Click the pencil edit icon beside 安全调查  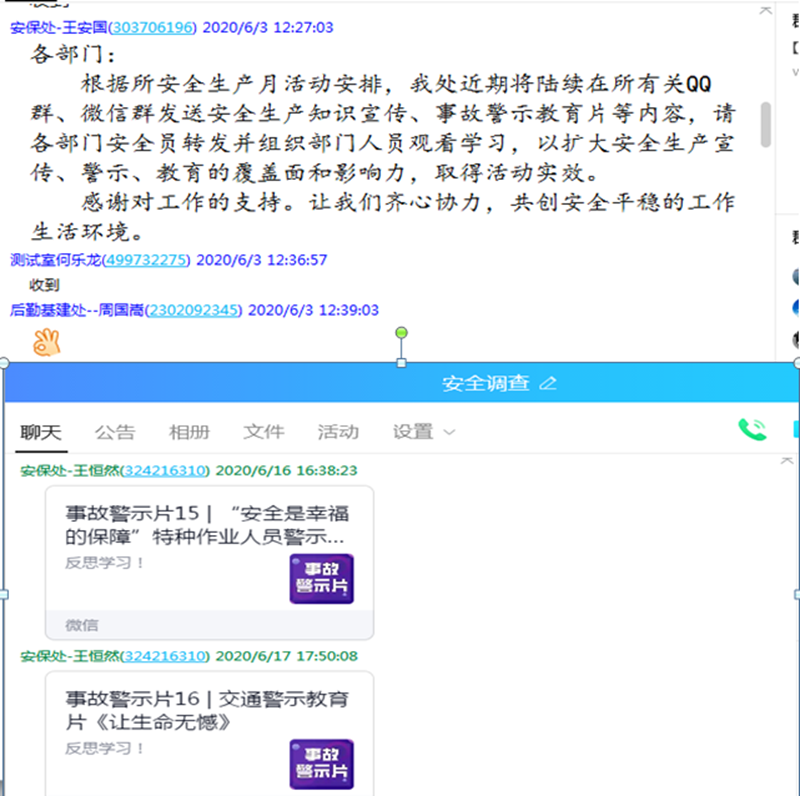547,383
